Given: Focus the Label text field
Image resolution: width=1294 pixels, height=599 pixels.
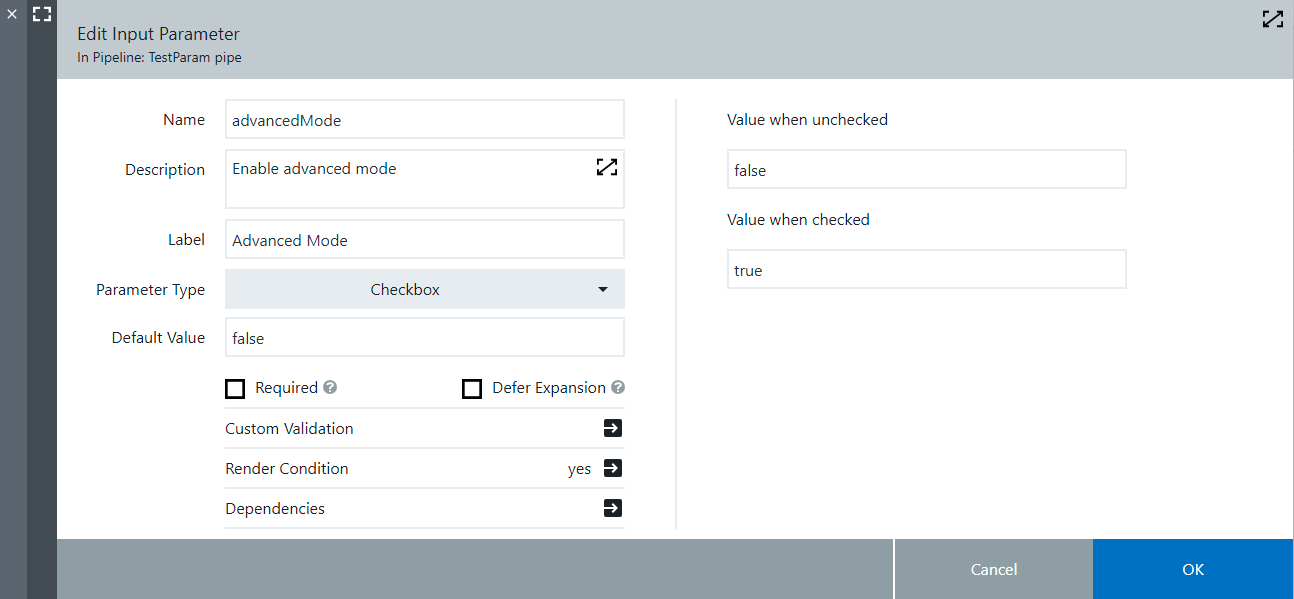Looking at the screenshot, I should click(x=425, y=240).
